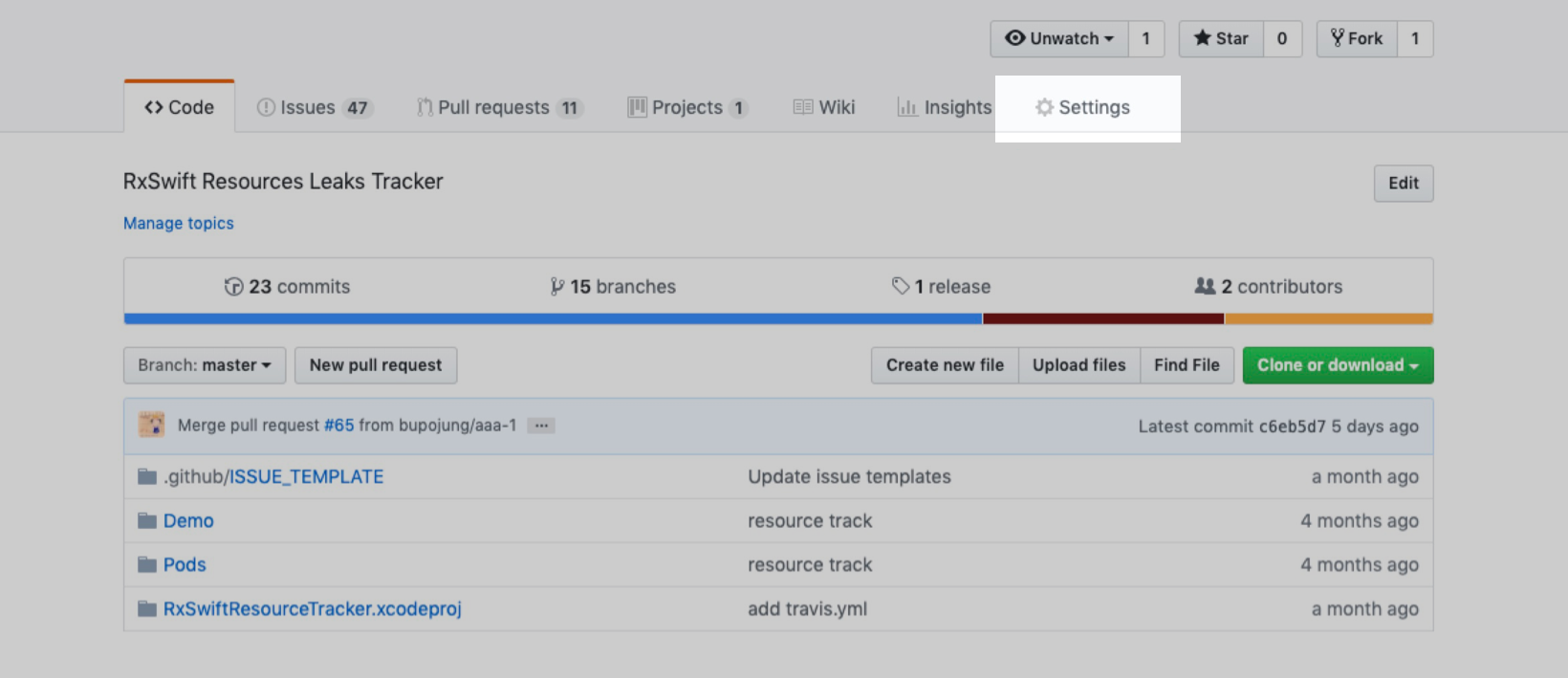The width and height of the screenshot is (1568, 678).
Task: Click the blue language bar segment
Action: [553, 318]
